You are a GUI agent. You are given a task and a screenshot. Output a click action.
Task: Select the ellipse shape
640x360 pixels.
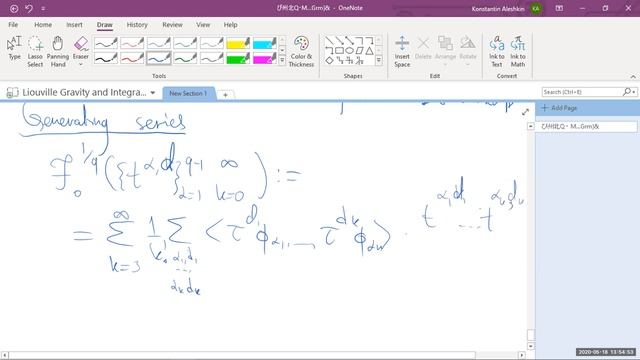point(349,51)
